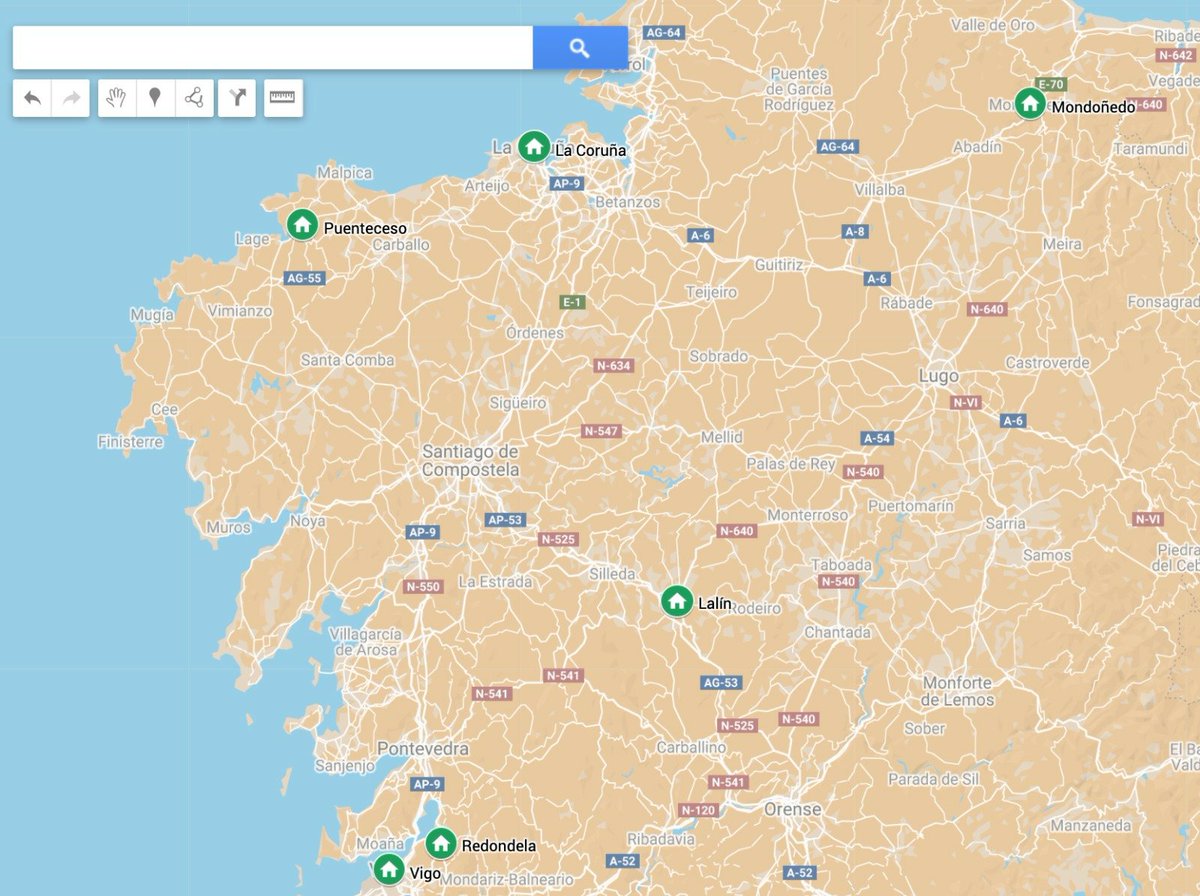Click the Santiago de Compostela city label
Image resolution: width=1200 pixels, height=896 pixels.
(470, 460)
